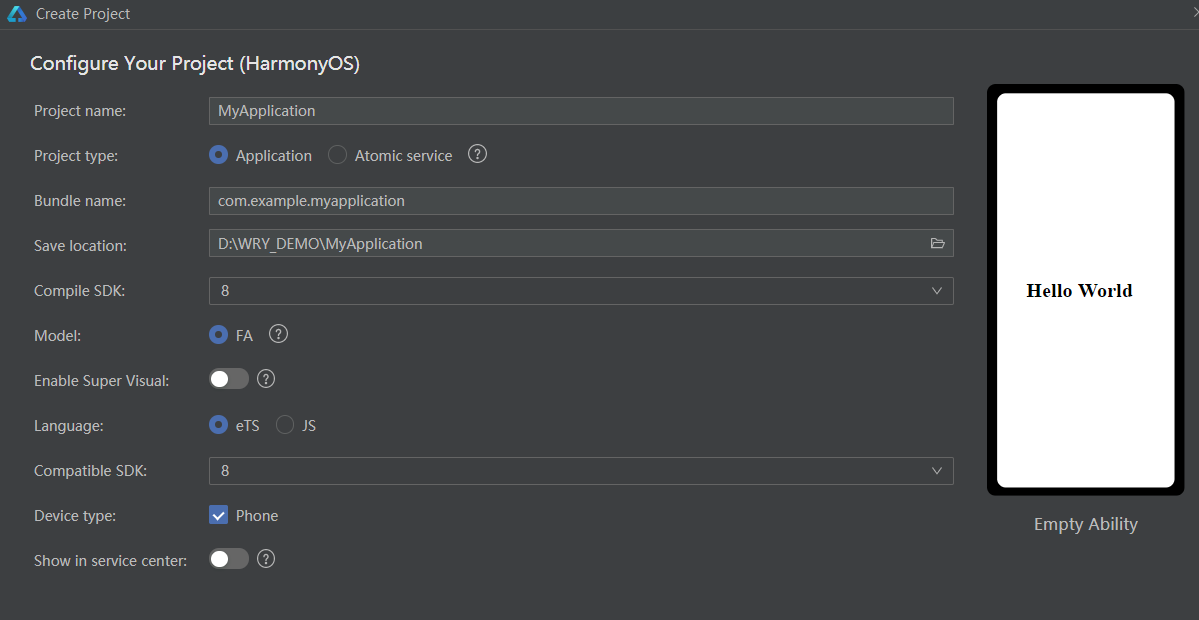The height and width of the screenshot is (620, 1199).
Task: Click the Create Project window title
Action: click(x=83, y=14)
